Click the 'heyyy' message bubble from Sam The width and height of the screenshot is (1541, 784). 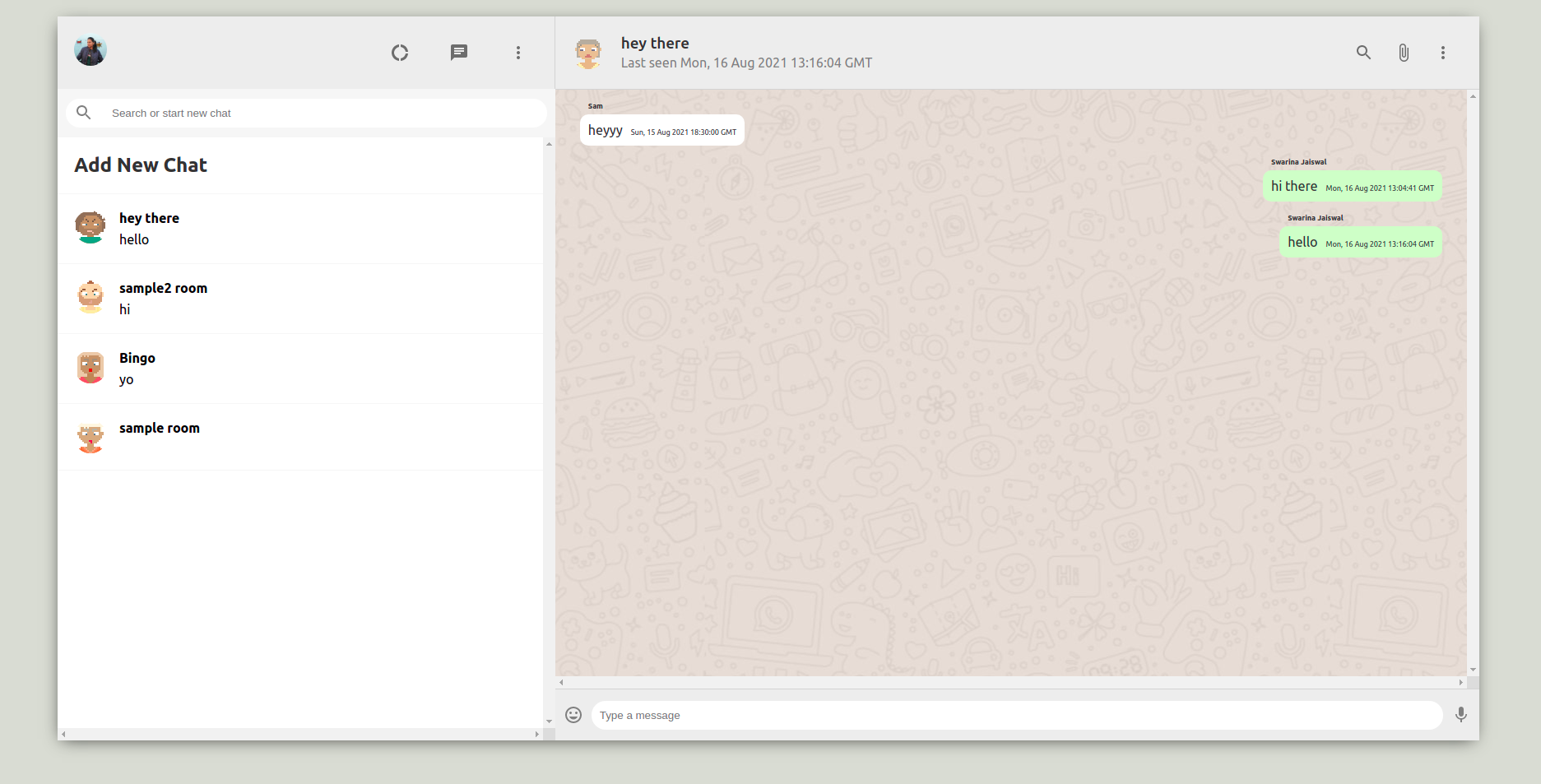(661, 129)
